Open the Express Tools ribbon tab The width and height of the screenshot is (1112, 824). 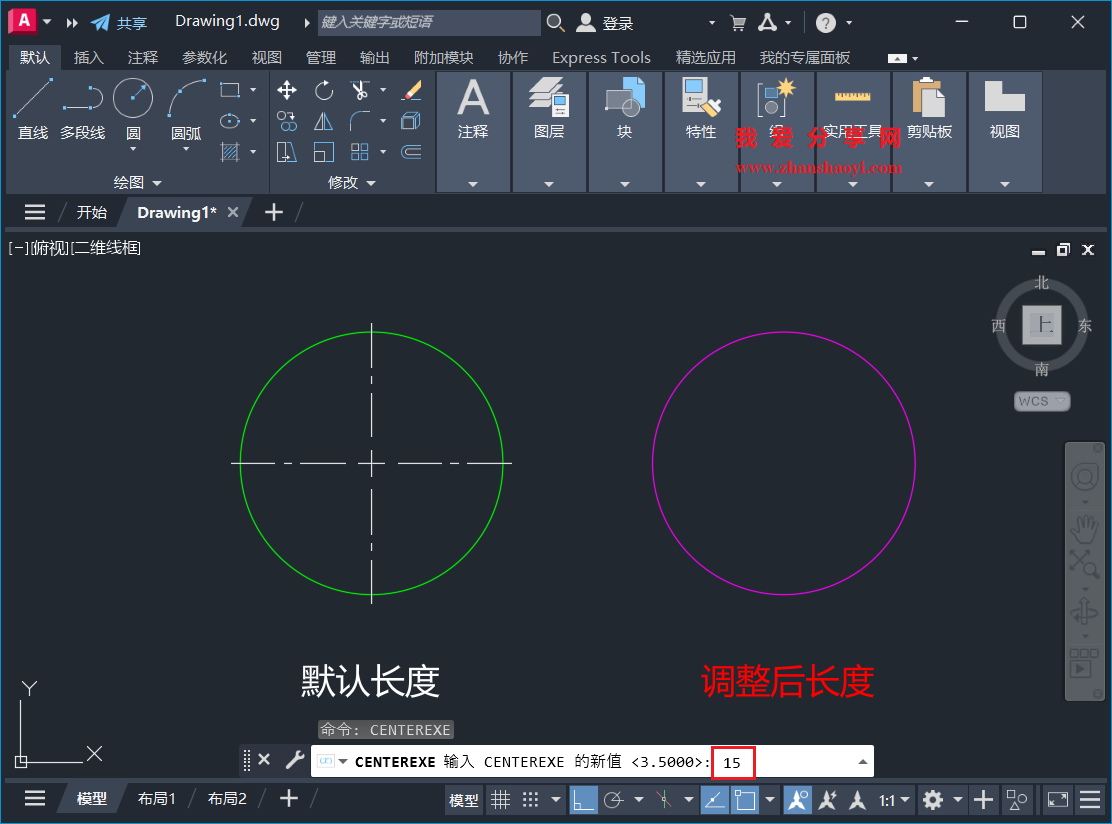[x=601, y=57]
